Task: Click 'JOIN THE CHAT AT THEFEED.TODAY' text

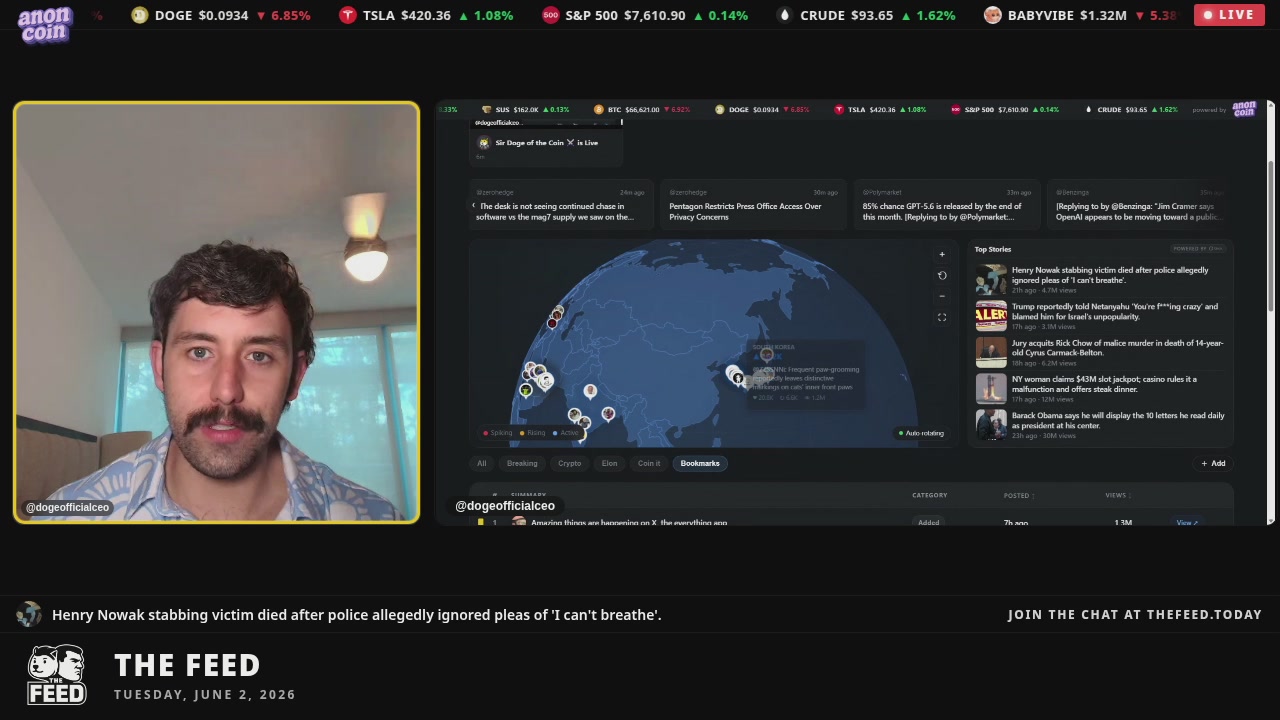Action: click(1135, 614)
